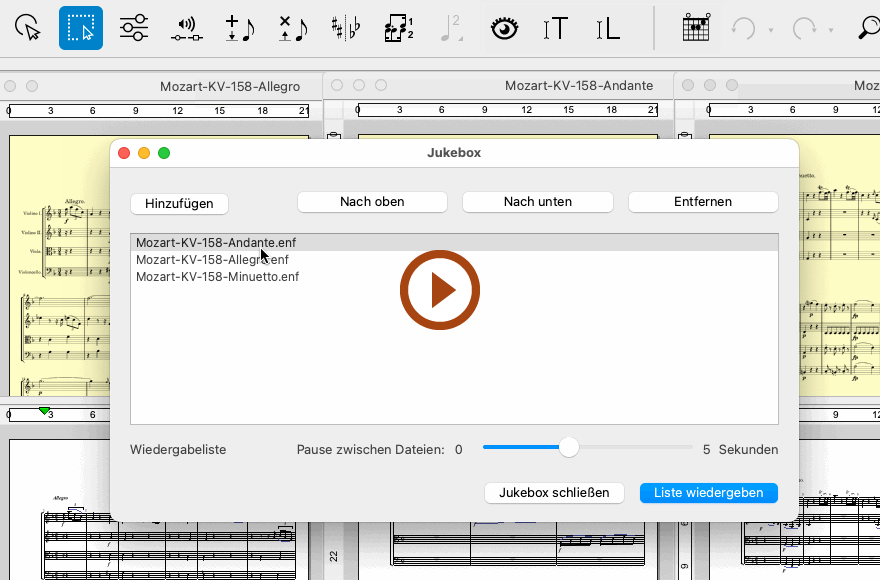The height and width of the screenshot is (580, 880).
Task: Click the pause between files slider
Action: click(569, 448)
